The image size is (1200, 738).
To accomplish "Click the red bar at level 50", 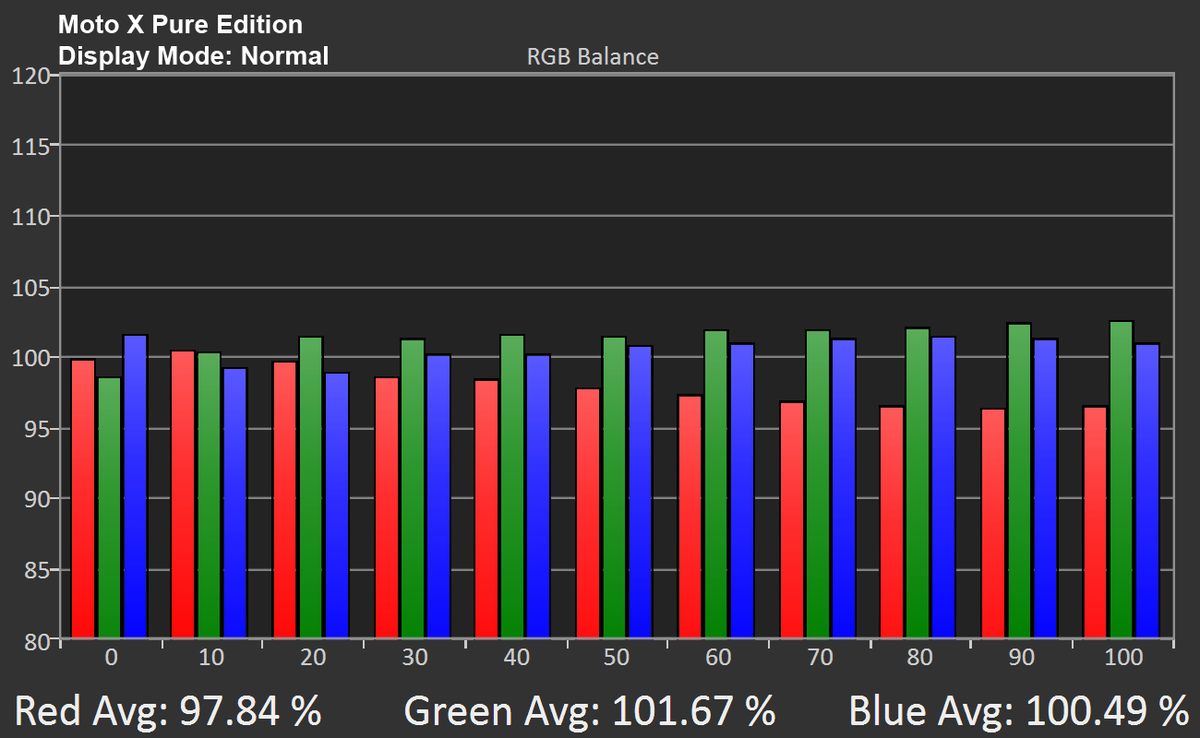I will tap(588, 513).
